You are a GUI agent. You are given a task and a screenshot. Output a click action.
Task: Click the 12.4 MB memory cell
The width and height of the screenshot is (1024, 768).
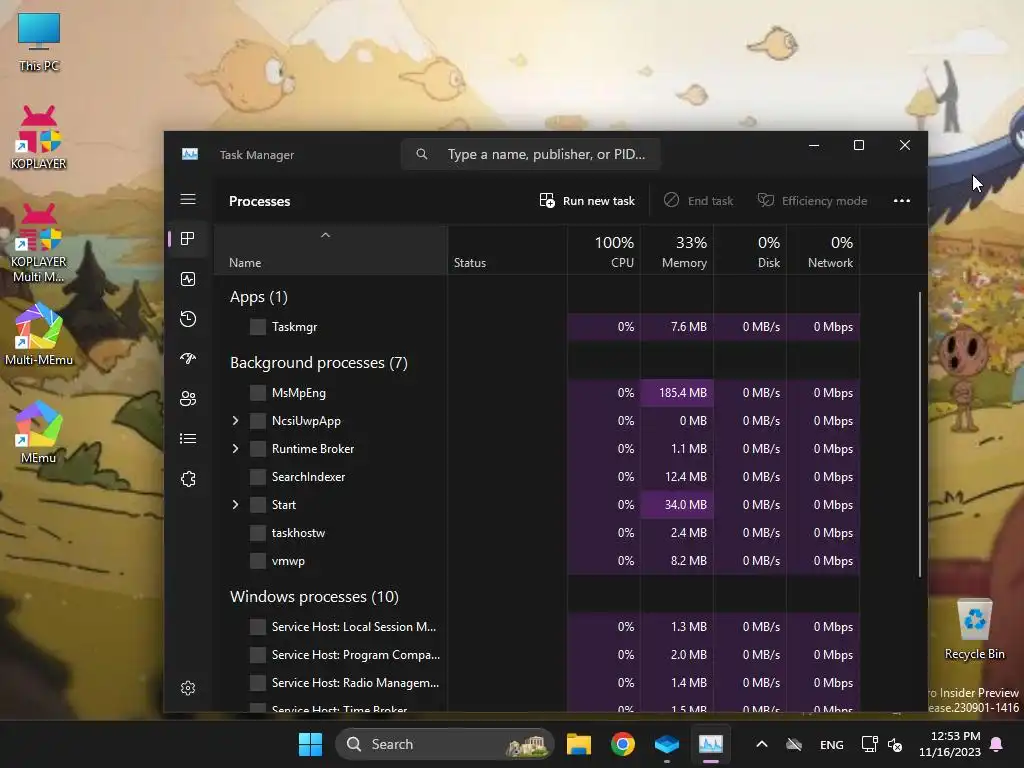(x=677, y=477)
